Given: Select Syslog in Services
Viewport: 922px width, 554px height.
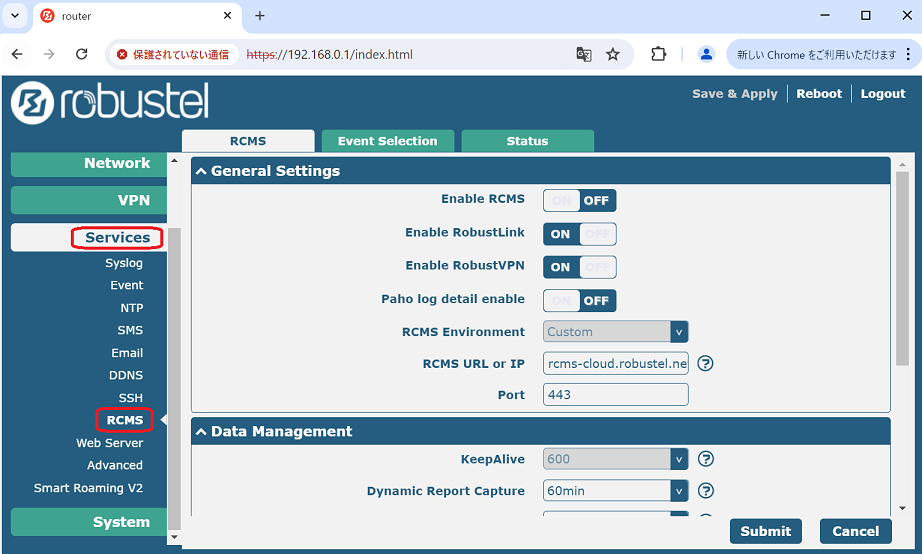Looking at the screenshot, I should [x=124, y=263].
